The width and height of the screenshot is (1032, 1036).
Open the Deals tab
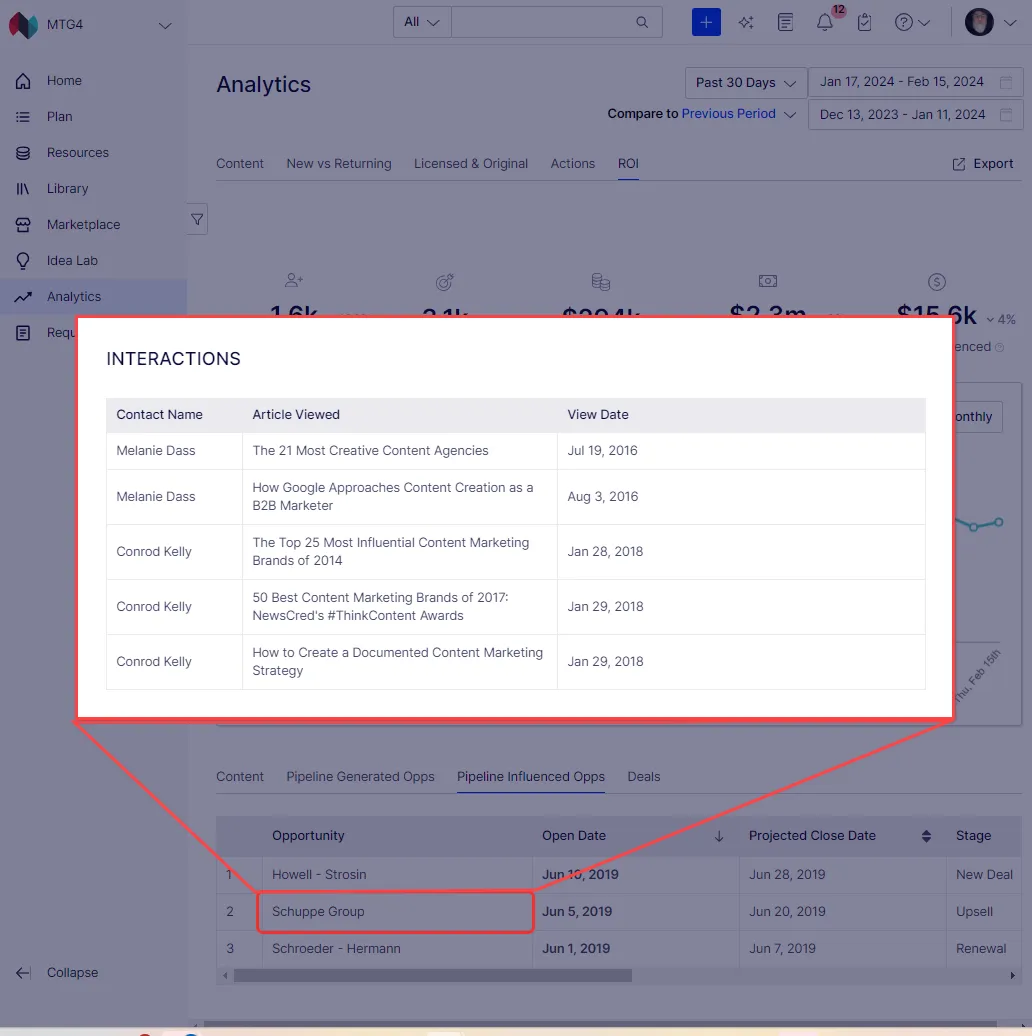(644, 776)
